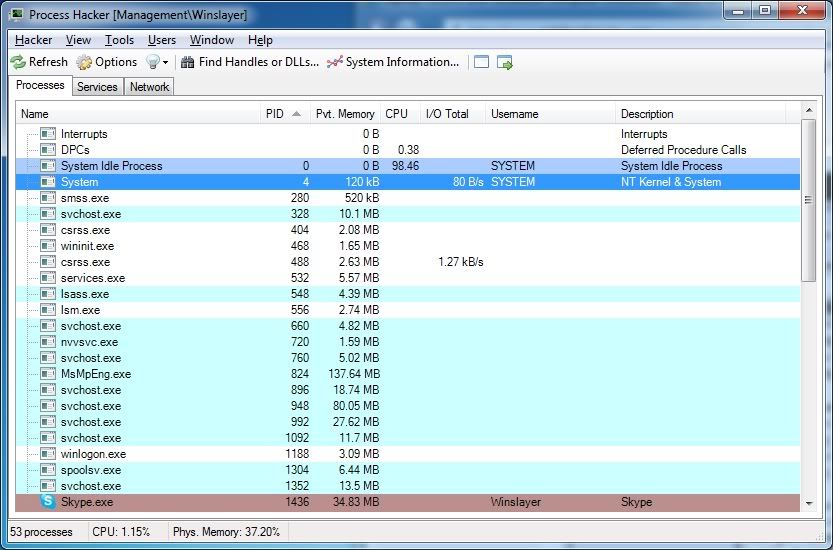Click the lsm.exe process icon
Screen dimensions: 833x550
coord(48,310)
